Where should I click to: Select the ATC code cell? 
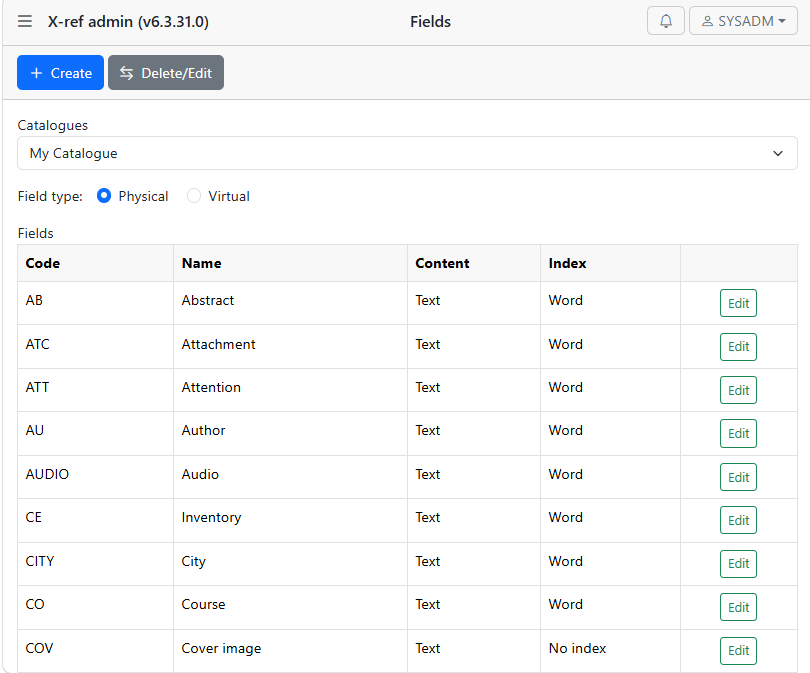point(96,347)
